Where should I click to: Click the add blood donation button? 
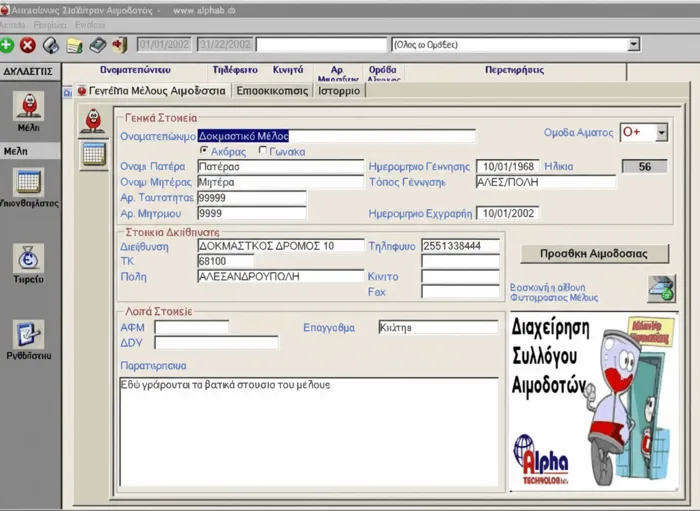pos(581,254)
